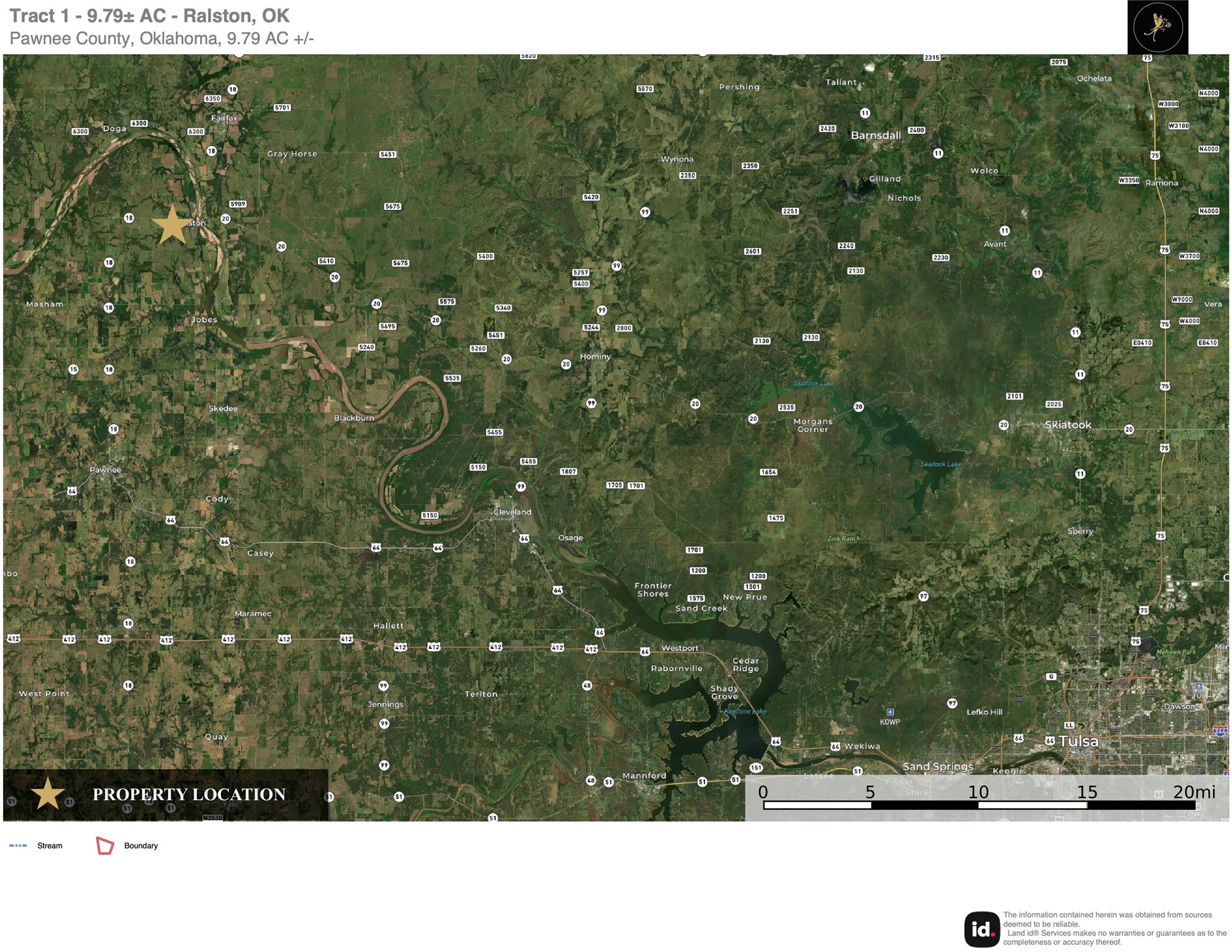The width and height of the screenshot is (1232, 952).
Task: Click the Sand Springs label
Action: 938,766
